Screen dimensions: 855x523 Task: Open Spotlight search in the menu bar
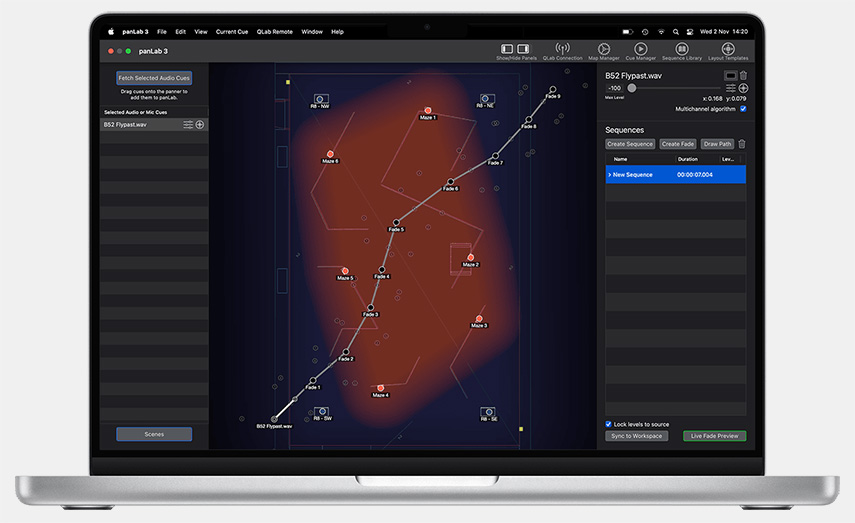click(x=676, y=32)
